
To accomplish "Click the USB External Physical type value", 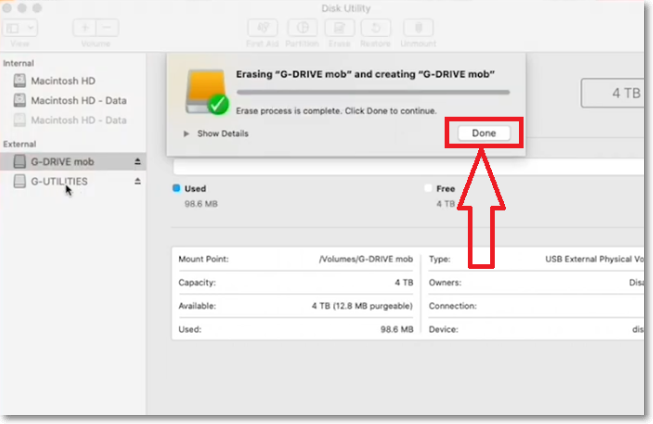I will coord(595,259).
